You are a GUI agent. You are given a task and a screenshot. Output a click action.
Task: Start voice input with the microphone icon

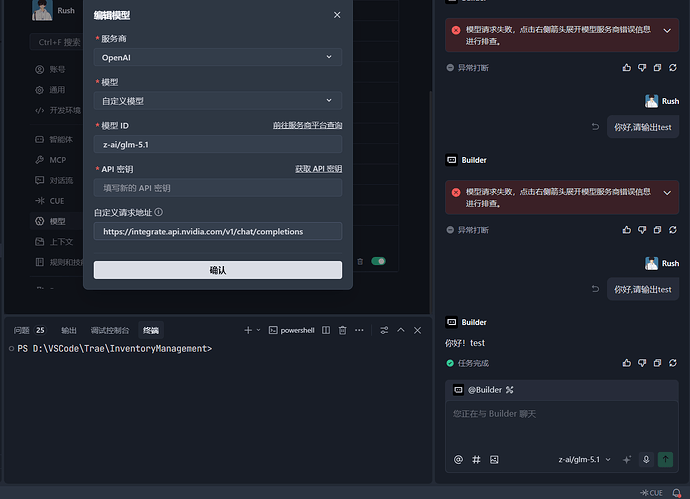click(646, 459)
